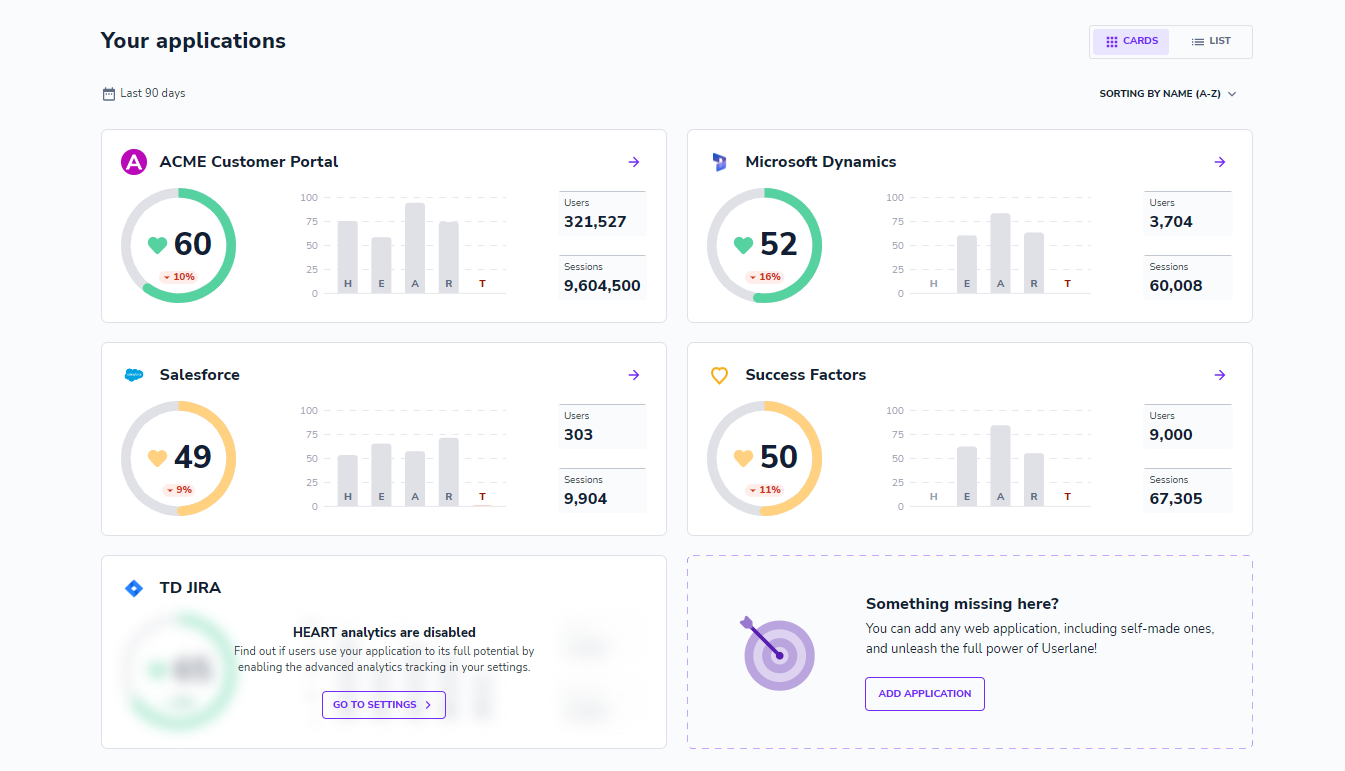Open the ACME Customer Portal title

tap(249, 162)
